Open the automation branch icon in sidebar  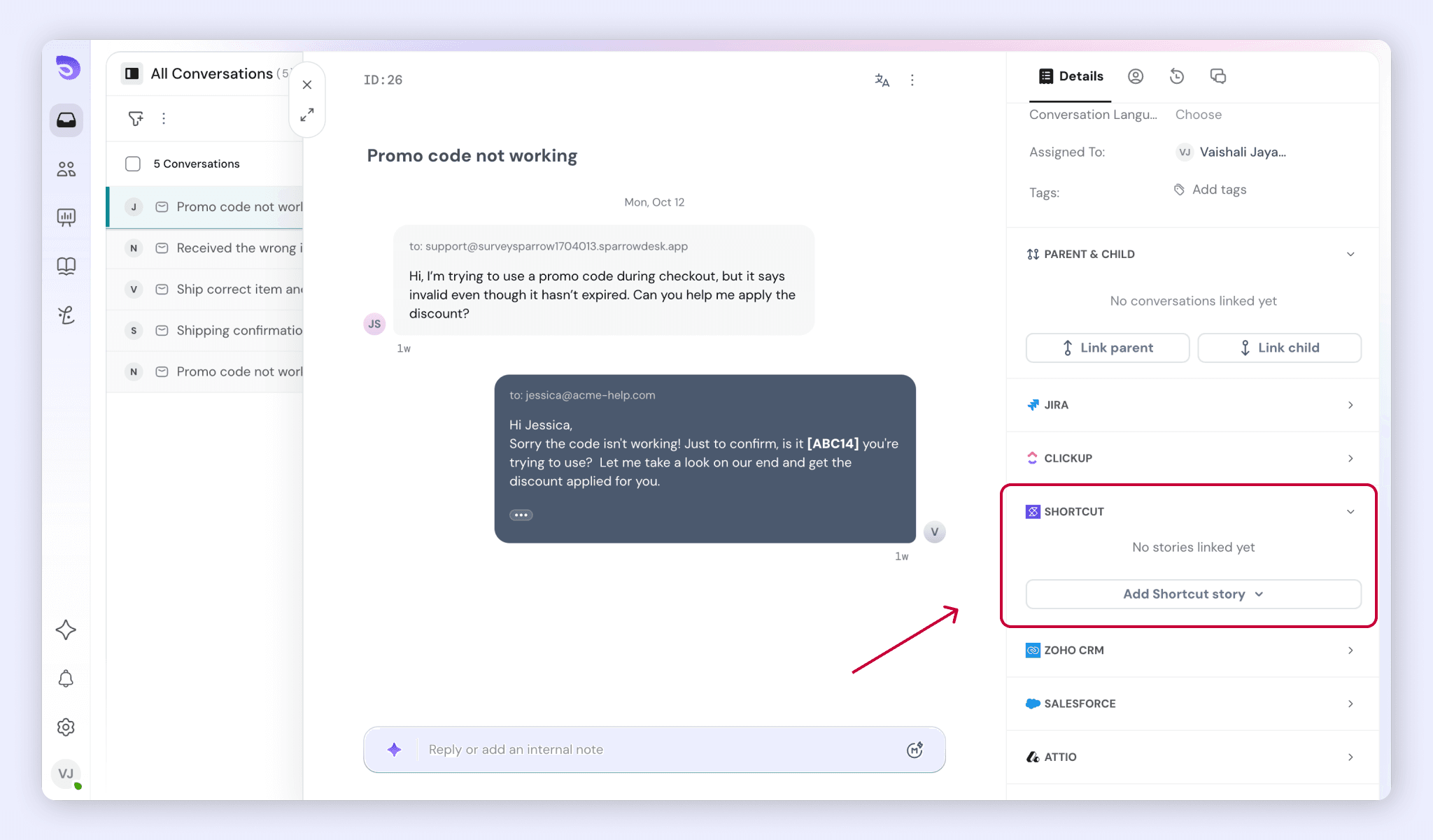tap(66, 315)
